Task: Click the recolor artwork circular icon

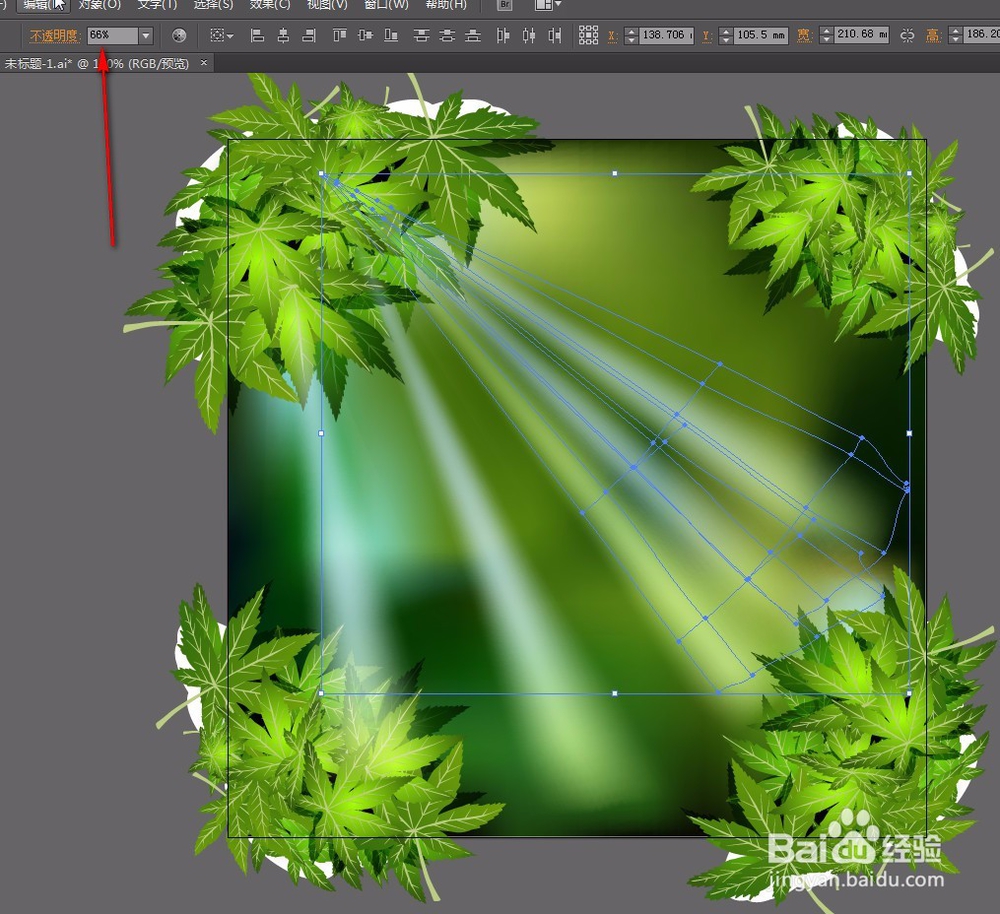Action: [179, 35]
